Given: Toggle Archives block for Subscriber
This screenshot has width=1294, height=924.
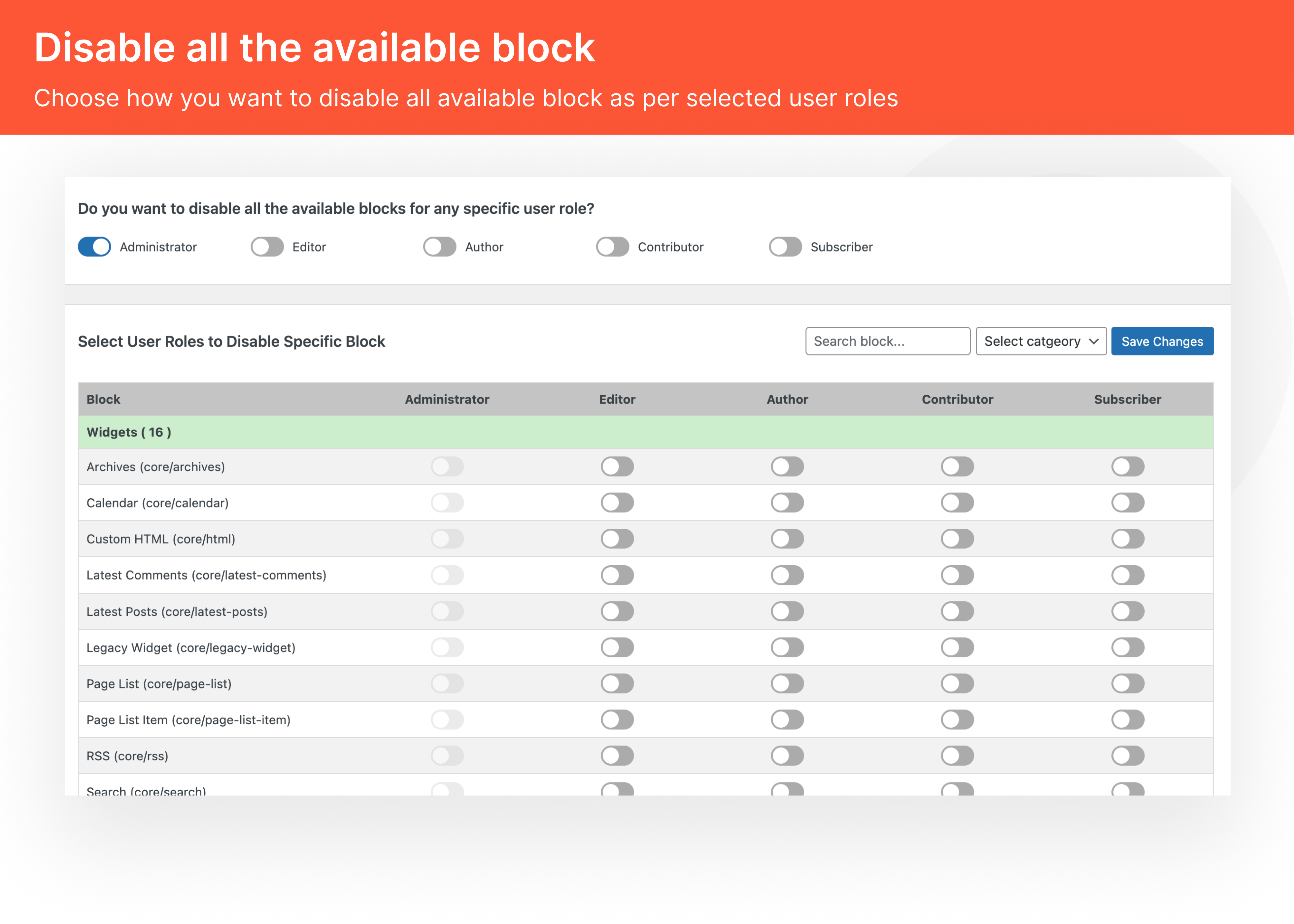Looking at the screenshot, I should tap(1128, 467).
